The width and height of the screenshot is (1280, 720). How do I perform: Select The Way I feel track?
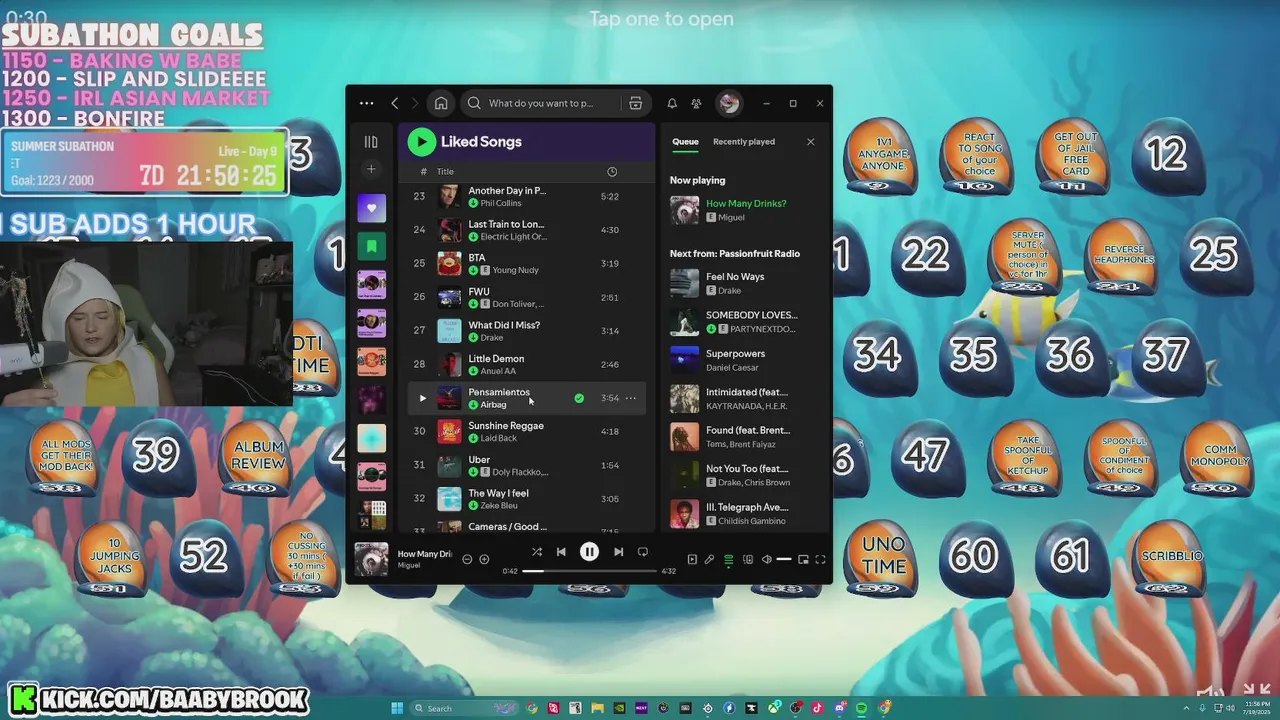coord(526,498)
